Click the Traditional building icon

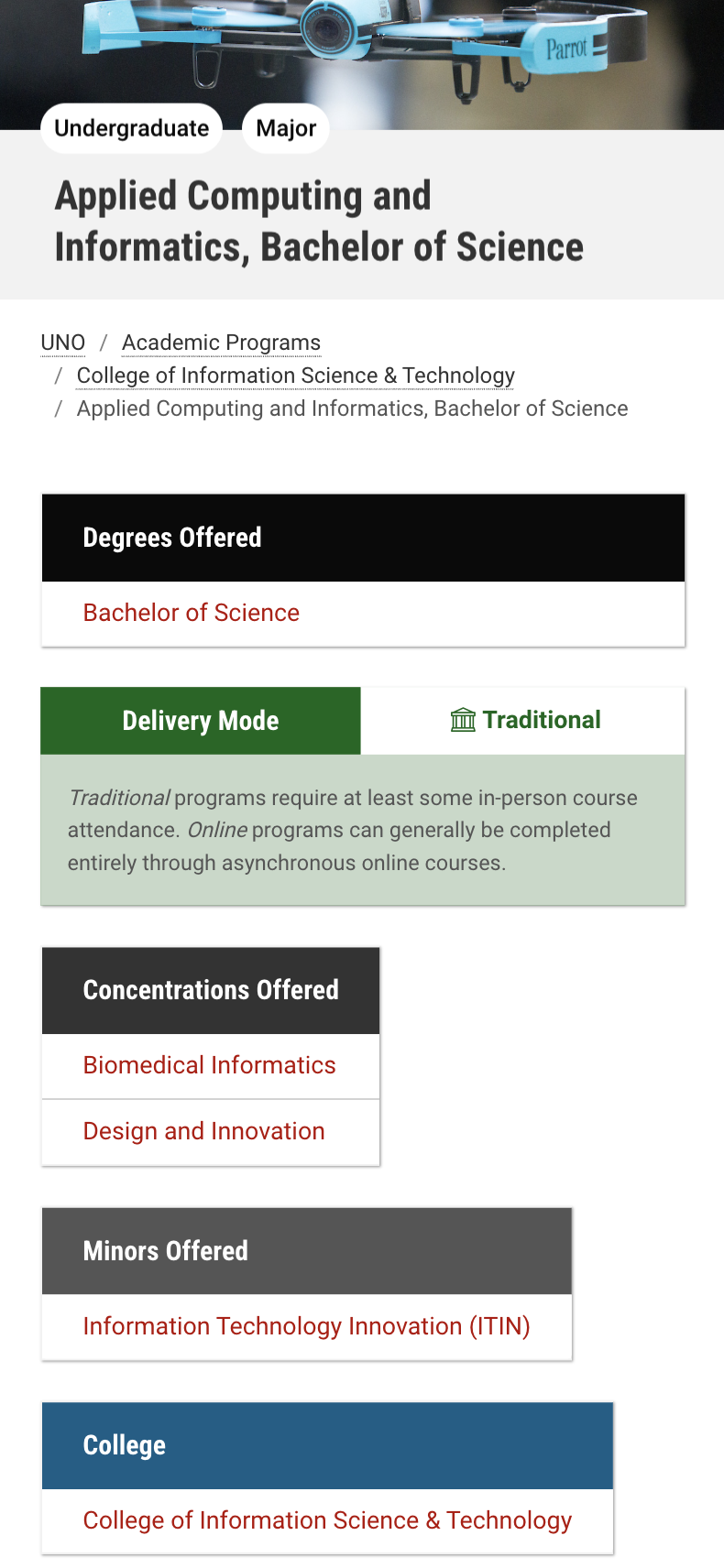pos(463,720)
